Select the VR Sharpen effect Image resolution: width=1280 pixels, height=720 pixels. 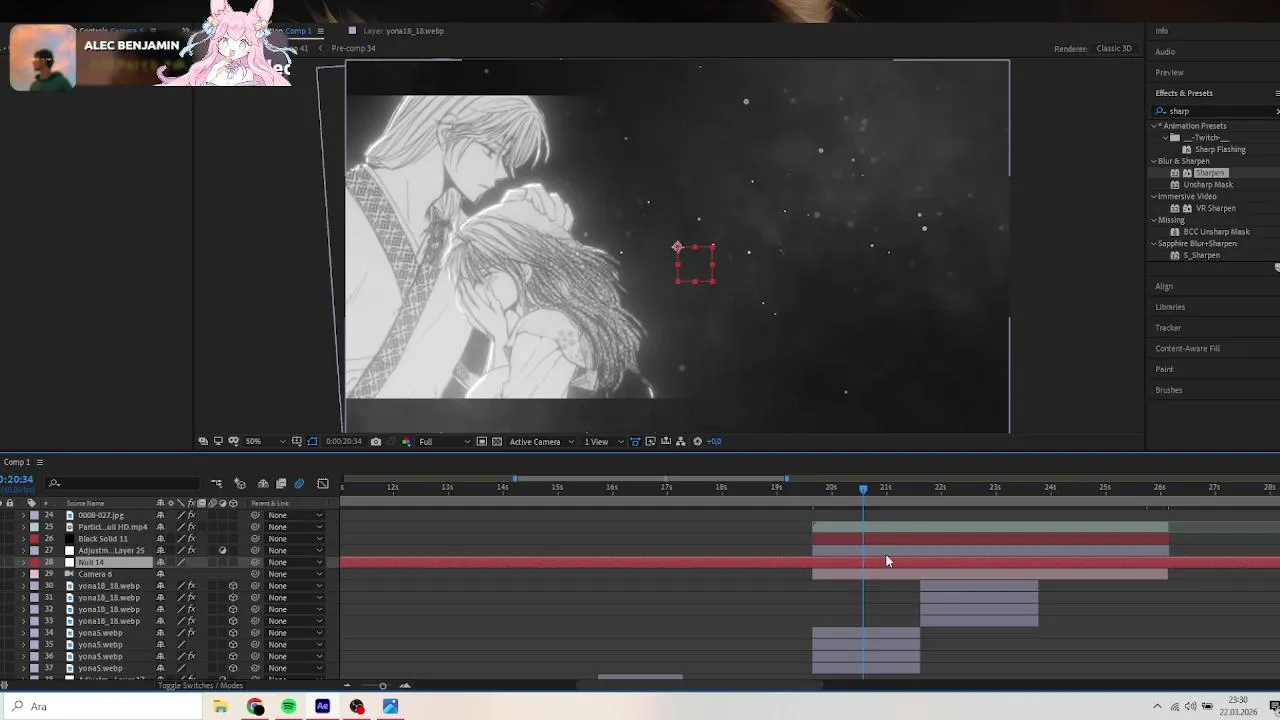tap(1215, 208)
